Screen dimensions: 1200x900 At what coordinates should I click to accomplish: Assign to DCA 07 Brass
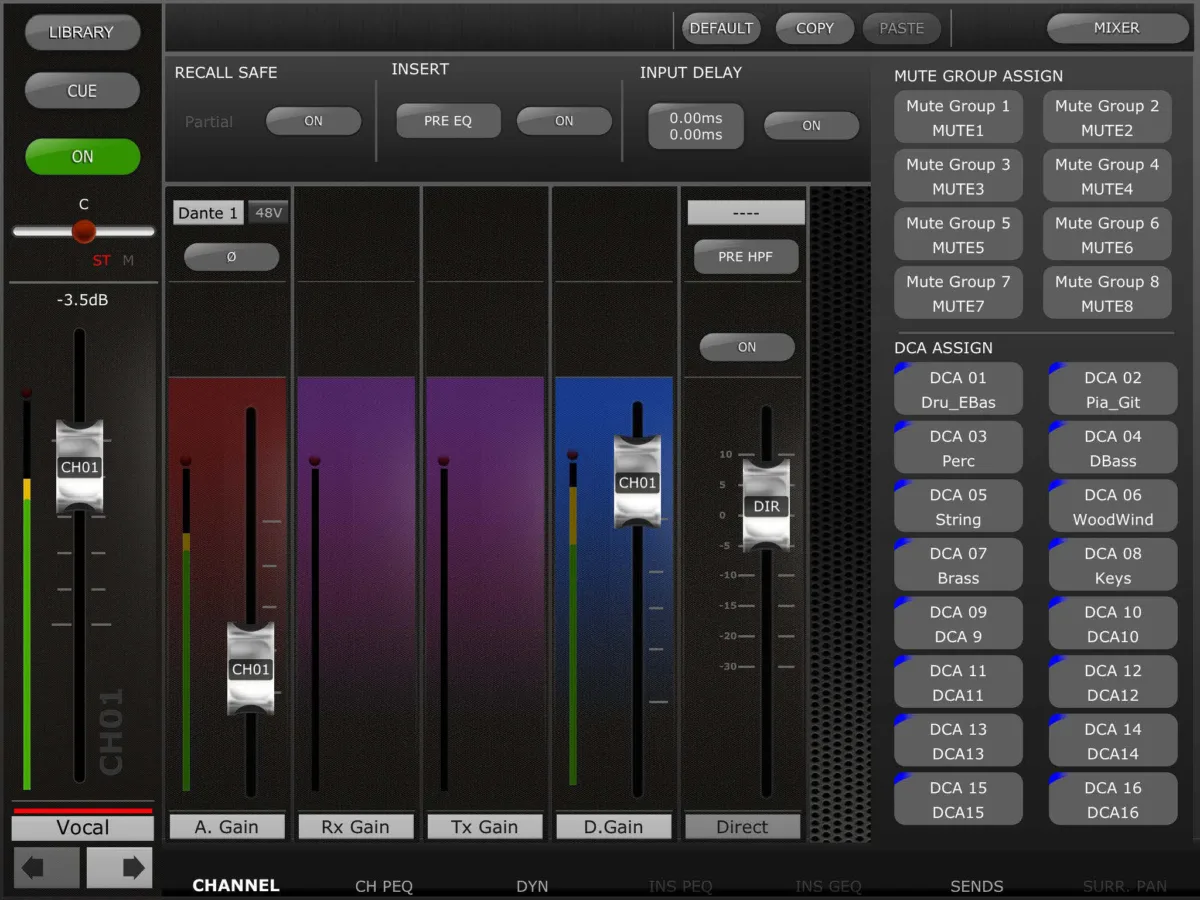[958, 565]
